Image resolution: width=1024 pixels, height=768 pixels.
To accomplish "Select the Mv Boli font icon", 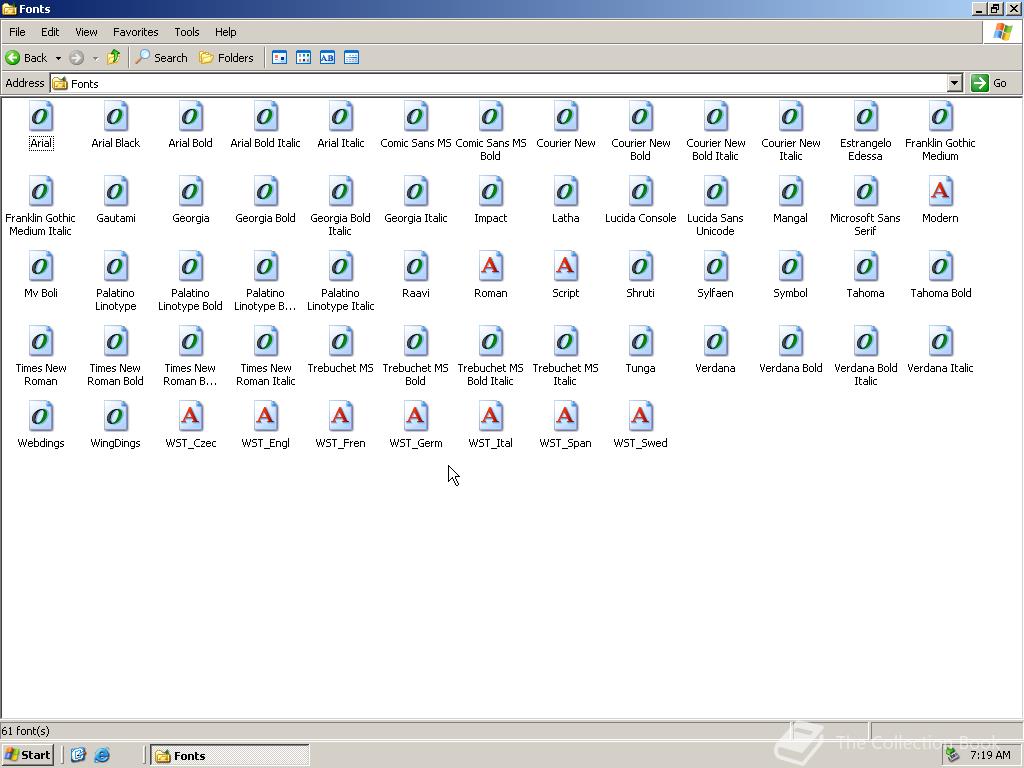I will (40, 267).
